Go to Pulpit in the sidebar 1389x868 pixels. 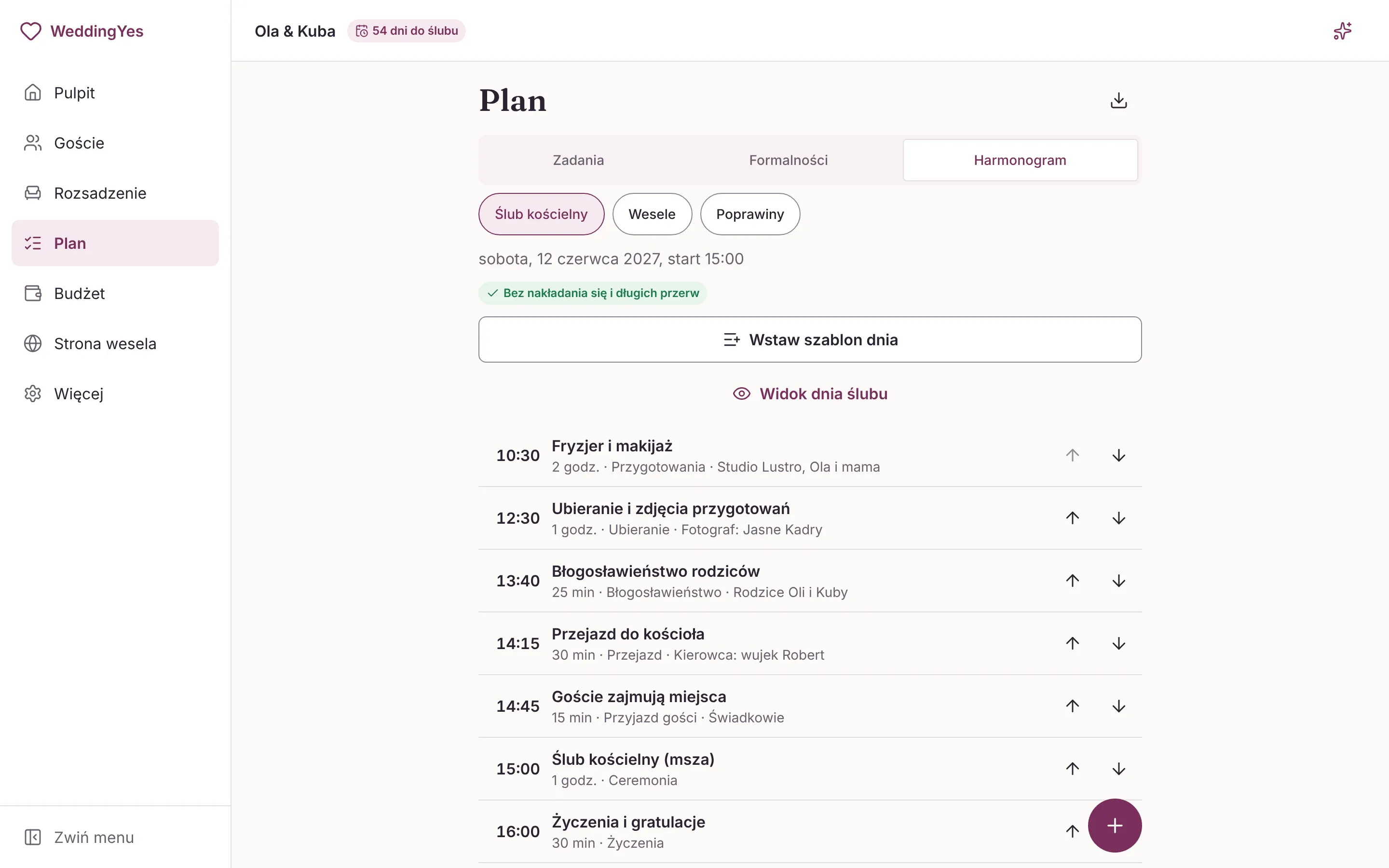pos(115,93)
